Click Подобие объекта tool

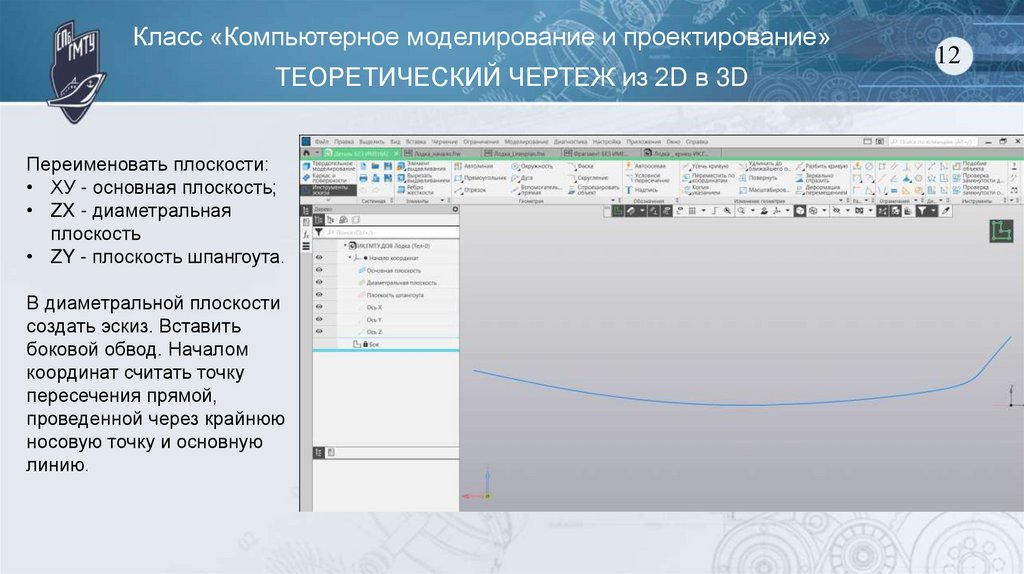pyautogui.click(x=969, y=166)
